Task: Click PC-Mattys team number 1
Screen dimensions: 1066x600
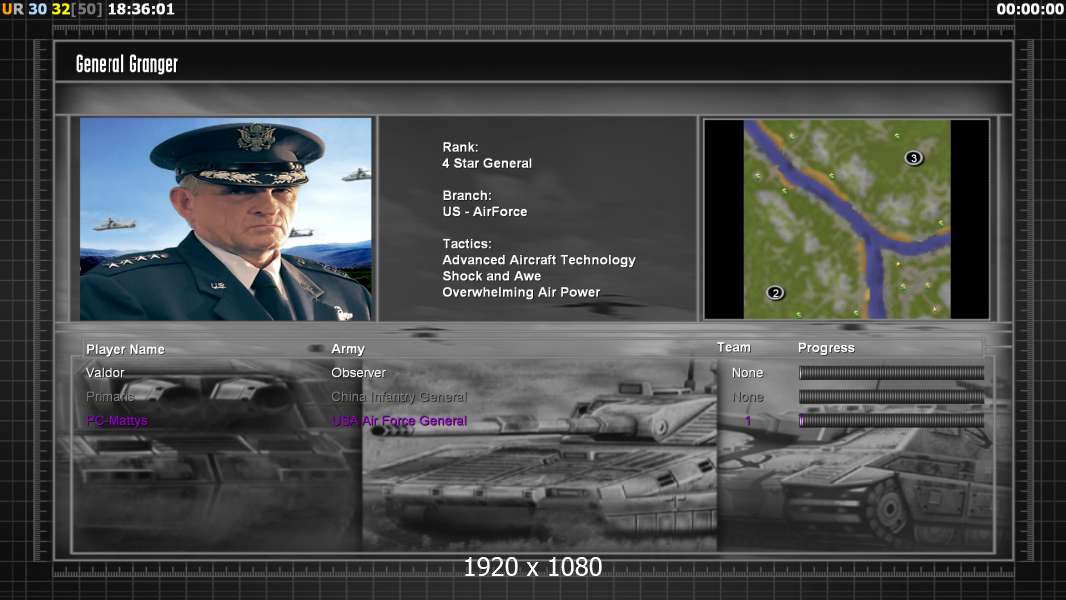Action: pos(748,421)
